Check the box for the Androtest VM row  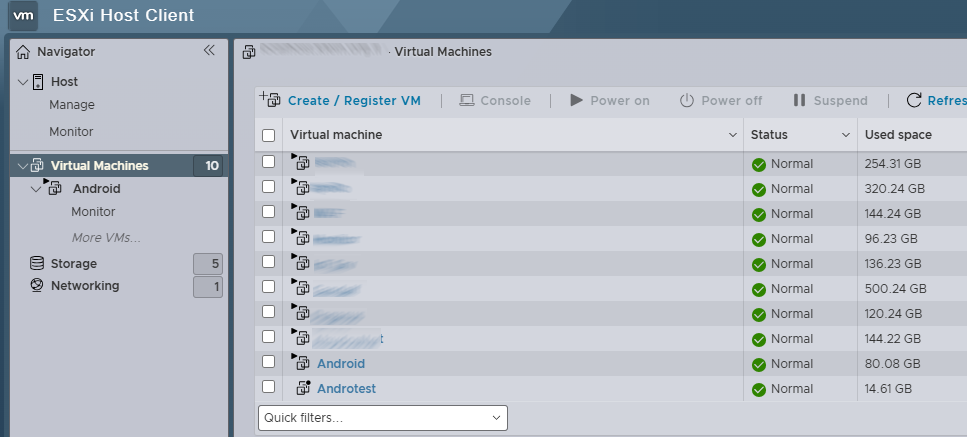(x=268, y=386)
